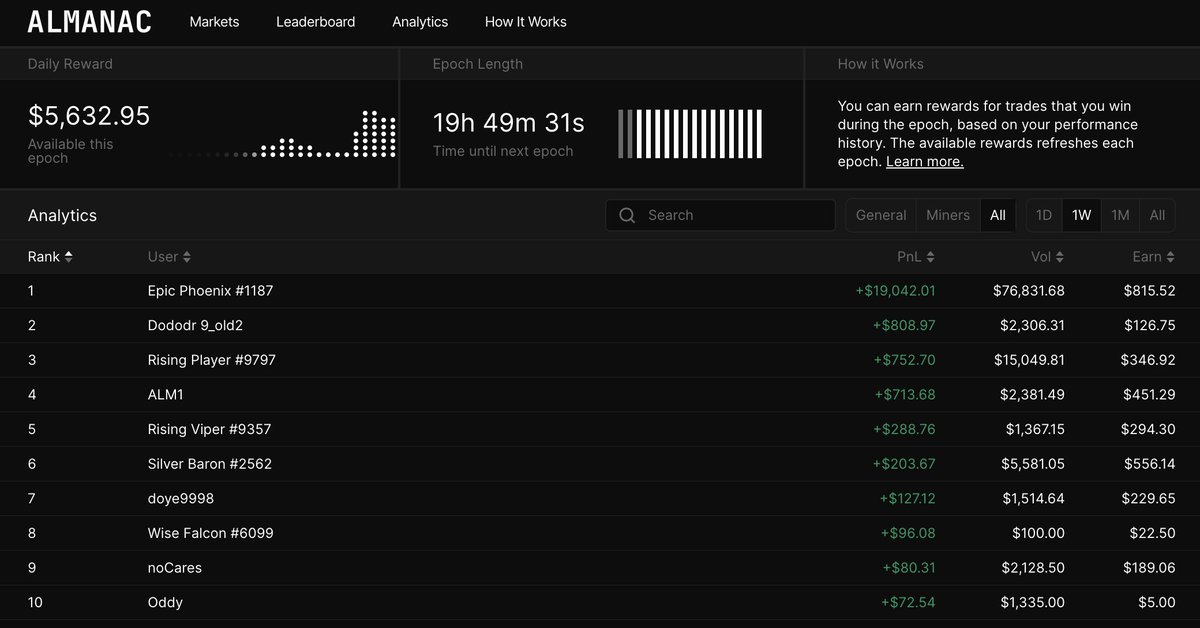Select user Rising Viper #9357
Screen dimensions: 1200x628
[209, 429]
